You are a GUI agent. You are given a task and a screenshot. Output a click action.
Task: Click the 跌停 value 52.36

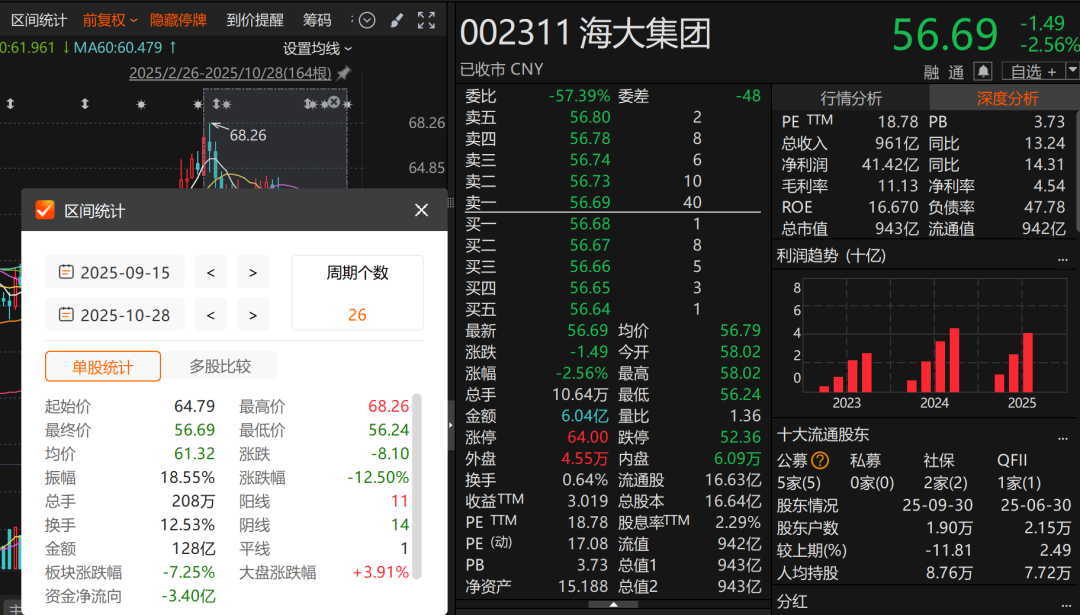pyautogui.click(x=740, y=437)
